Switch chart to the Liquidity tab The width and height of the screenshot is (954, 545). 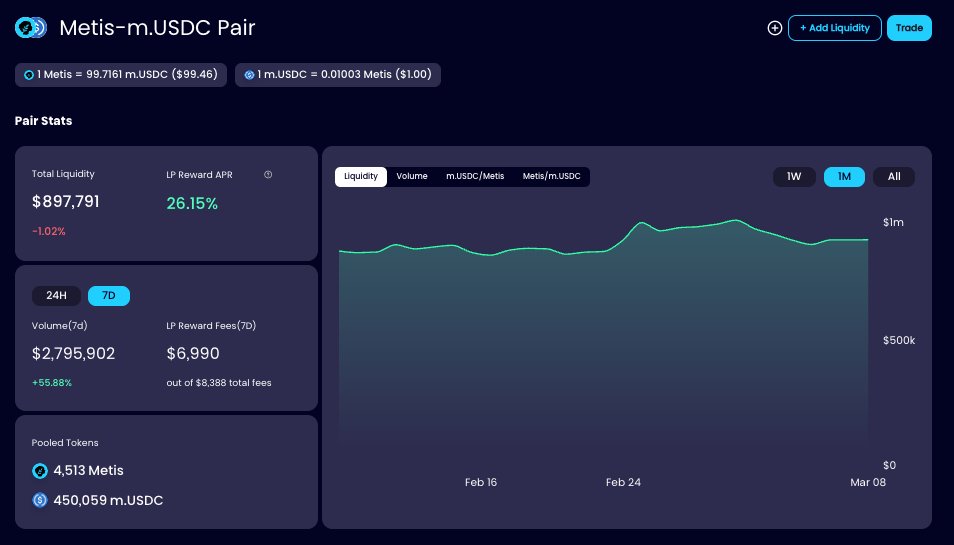tap(361, 176)
